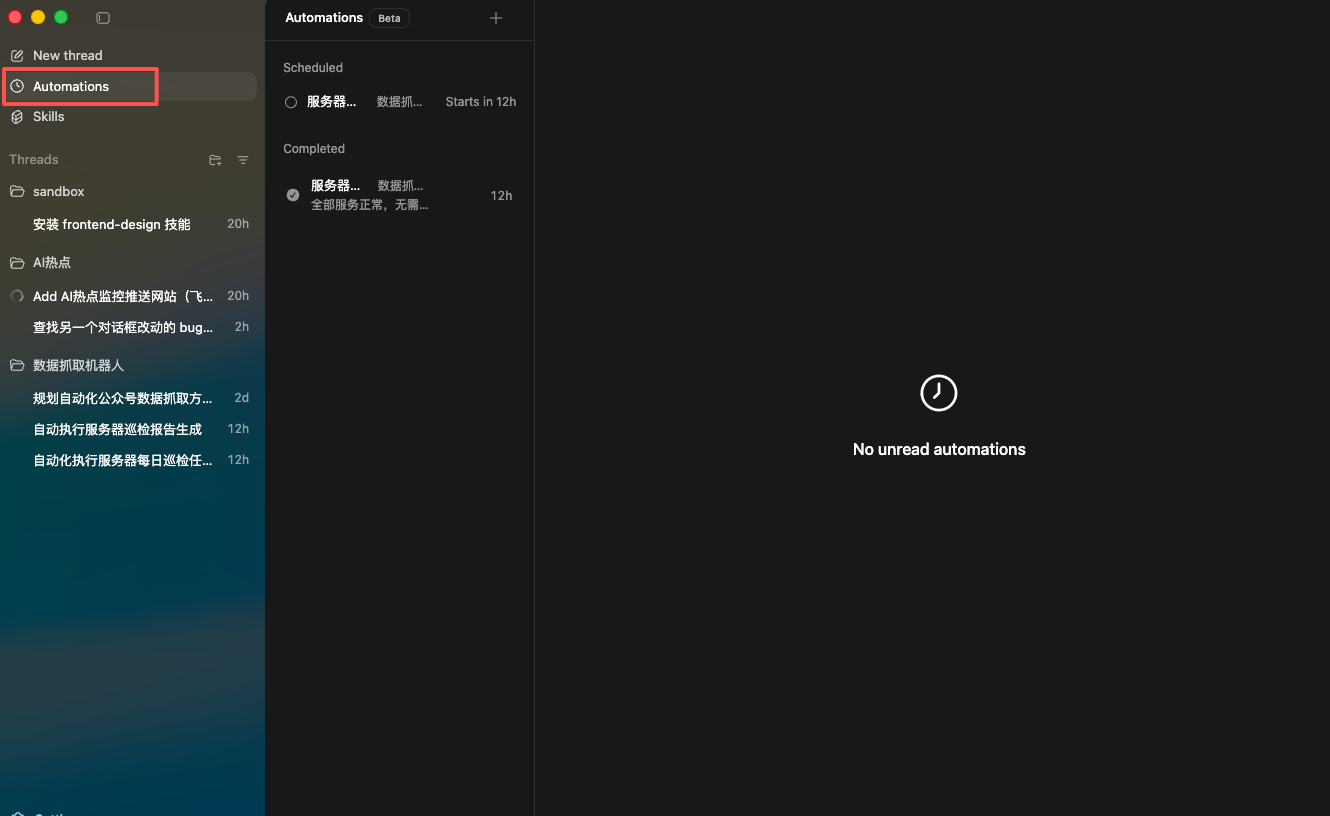Click the tab overview icon in the title bar
The width and height of the screenshot is (1330, 816).
103,17
